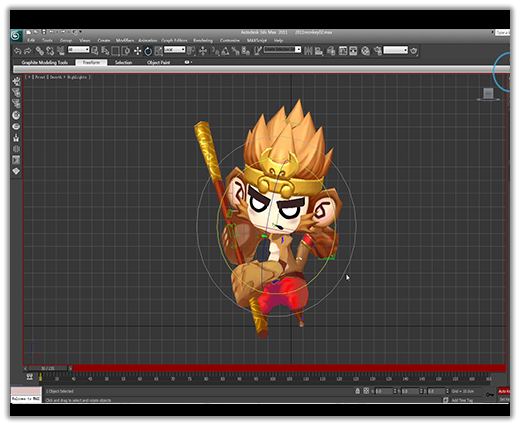
Task: Open the Animation menu
Action: (x=147, y=40)
